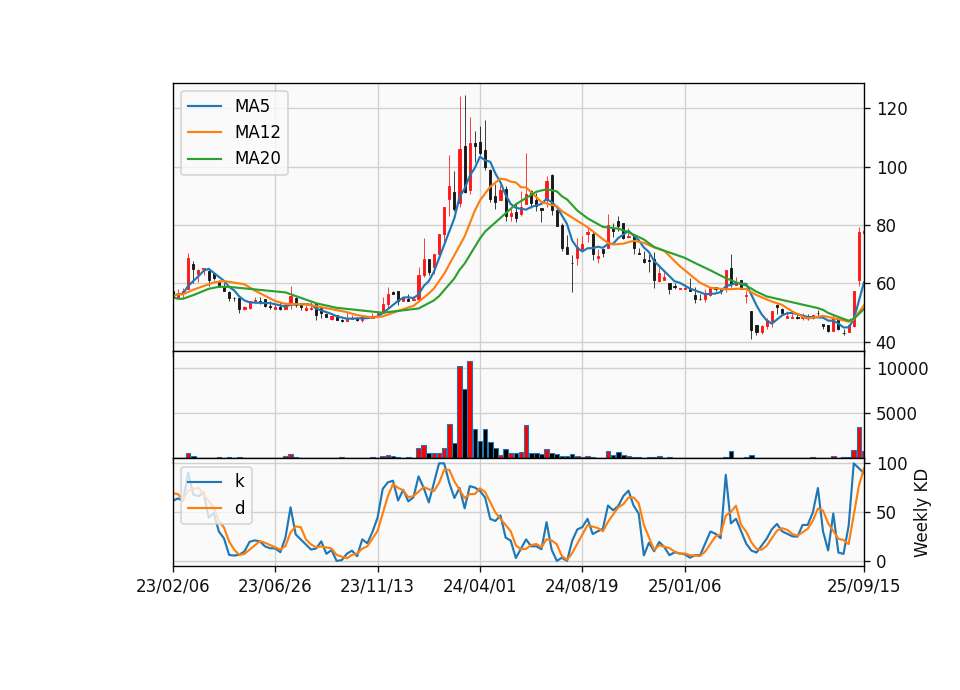Click the 120 price axis label

point(892,110)
